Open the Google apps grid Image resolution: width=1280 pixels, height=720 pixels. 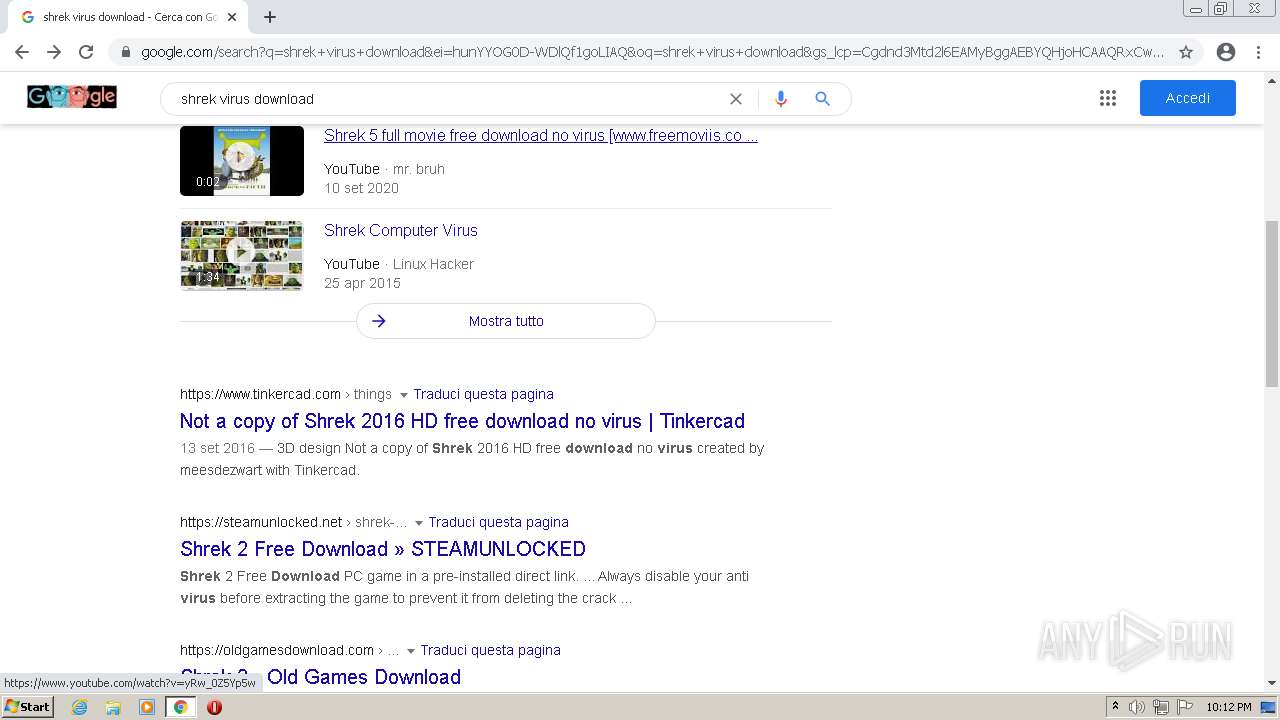click(x=1108, y=98)
